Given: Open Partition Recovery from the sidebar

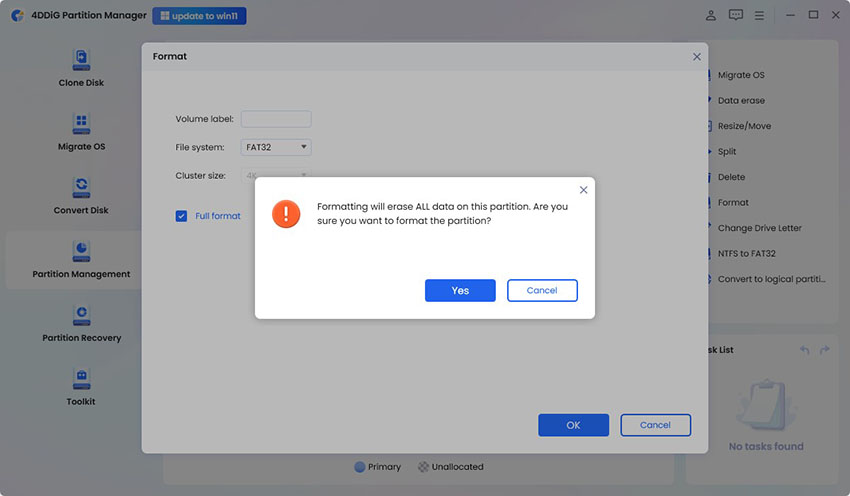Looking at the screenshot, I should point(81,324).
